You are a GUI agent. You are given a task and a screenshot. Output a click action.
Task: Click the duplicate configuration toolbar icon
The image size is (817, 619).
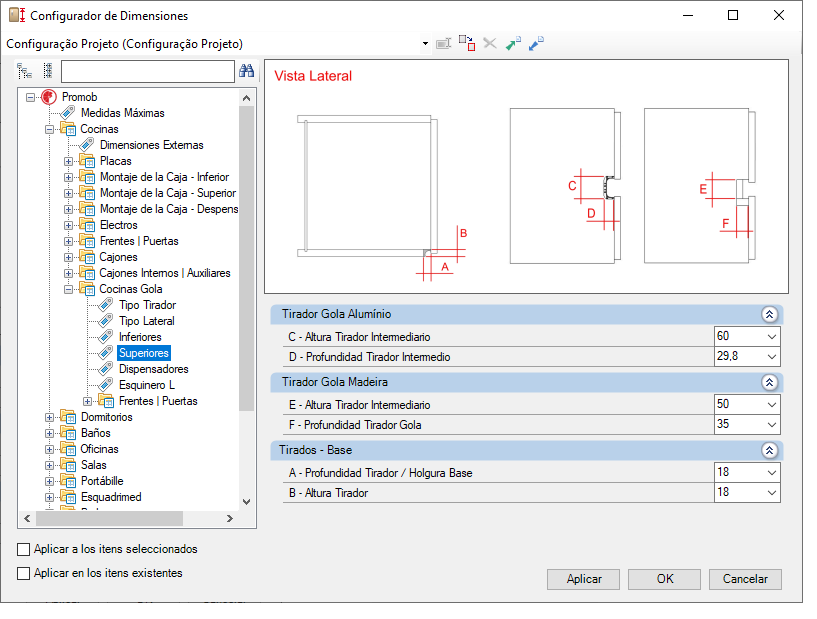(467, 43)
